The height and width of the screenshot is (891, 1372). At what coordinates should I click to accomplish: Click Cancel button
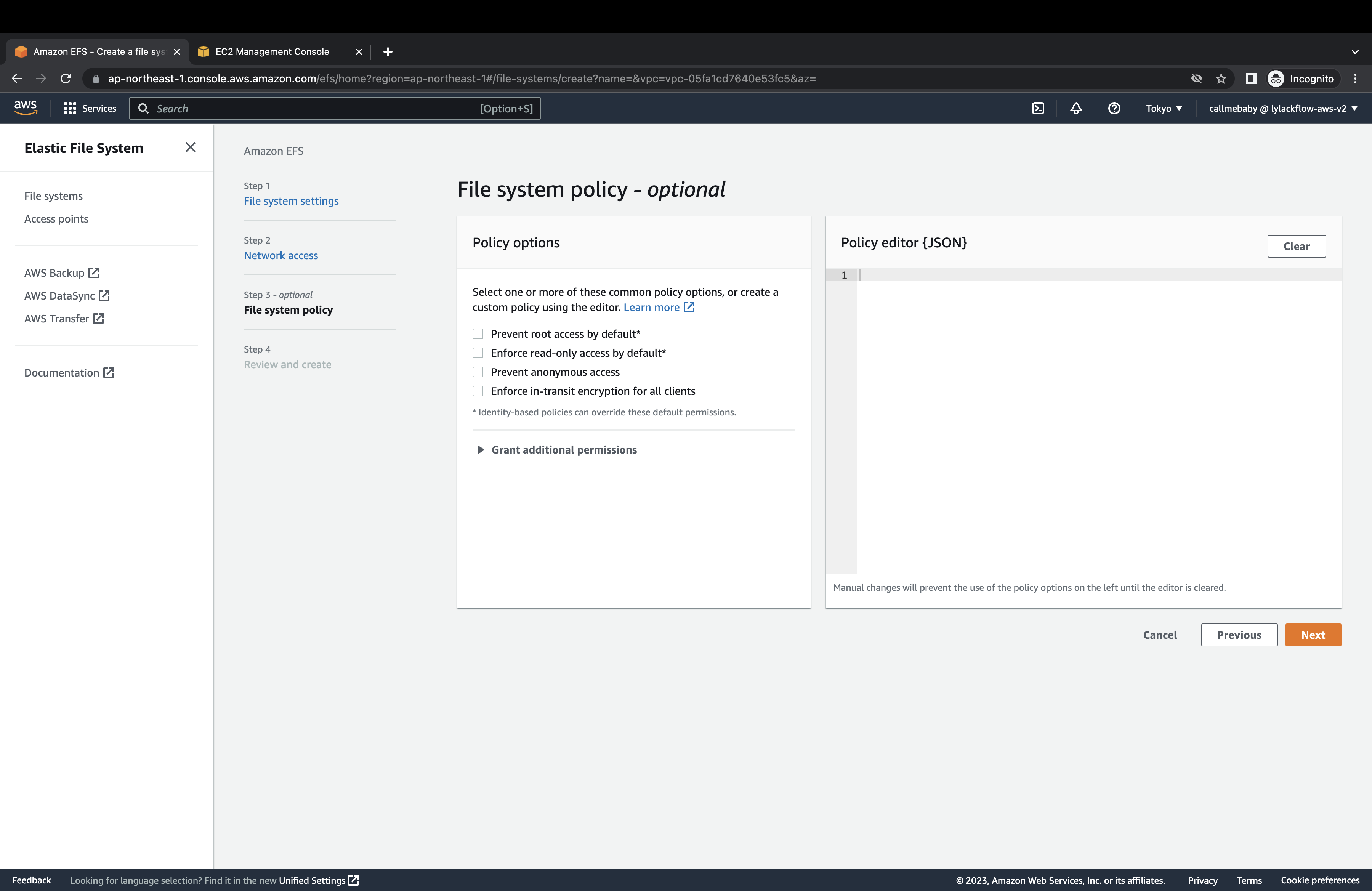(1160, 635)
